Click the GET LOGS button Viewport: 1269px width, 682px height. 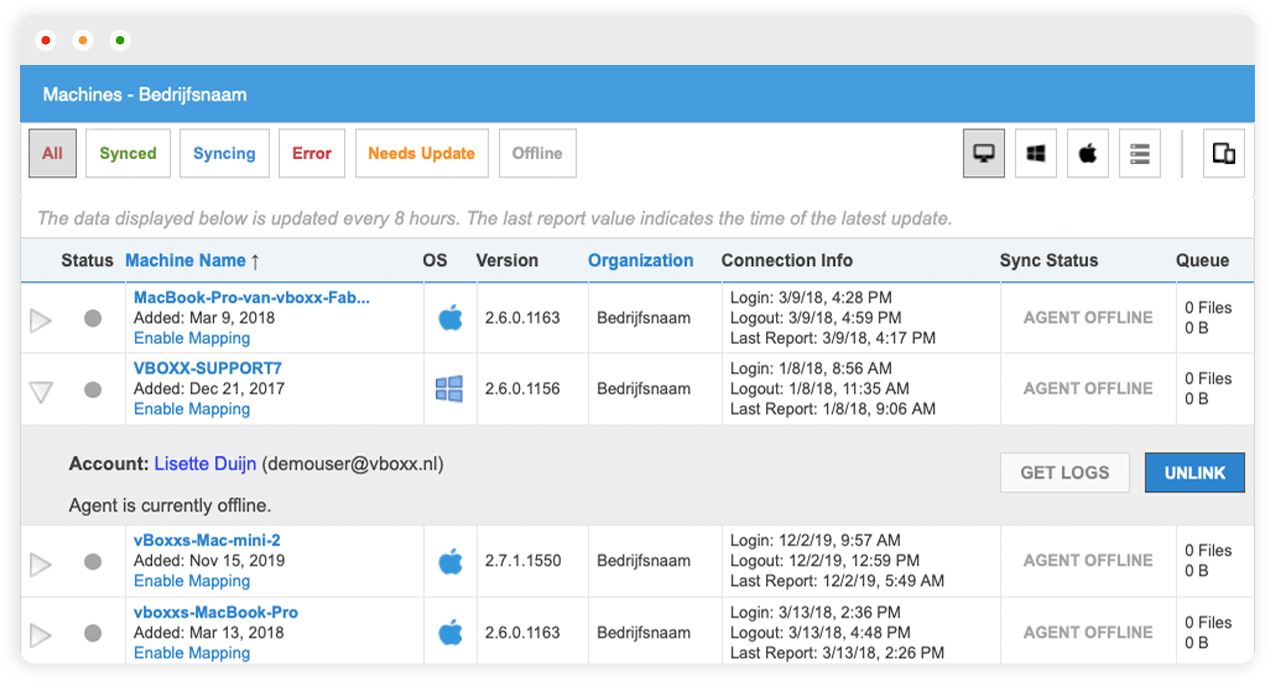pos(1064,473)
